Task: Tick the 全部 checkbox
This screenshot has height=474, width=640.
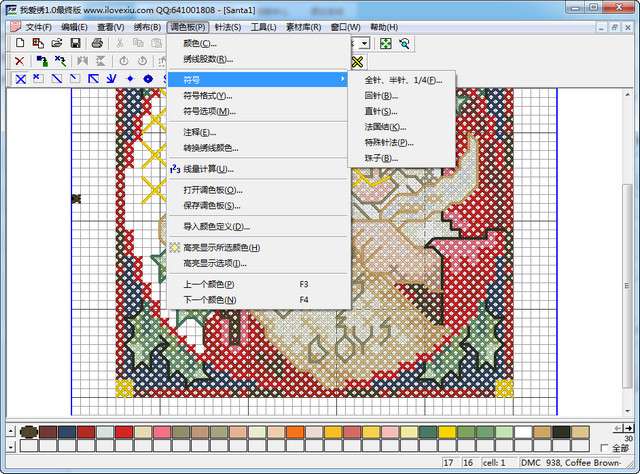Action: coord(605,448)
